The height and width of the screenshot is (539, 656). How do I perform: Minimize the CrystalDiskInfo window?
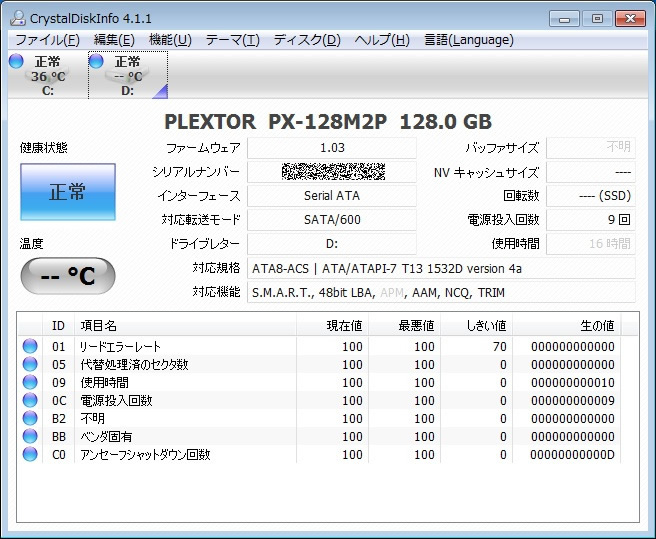pos(564,19)
